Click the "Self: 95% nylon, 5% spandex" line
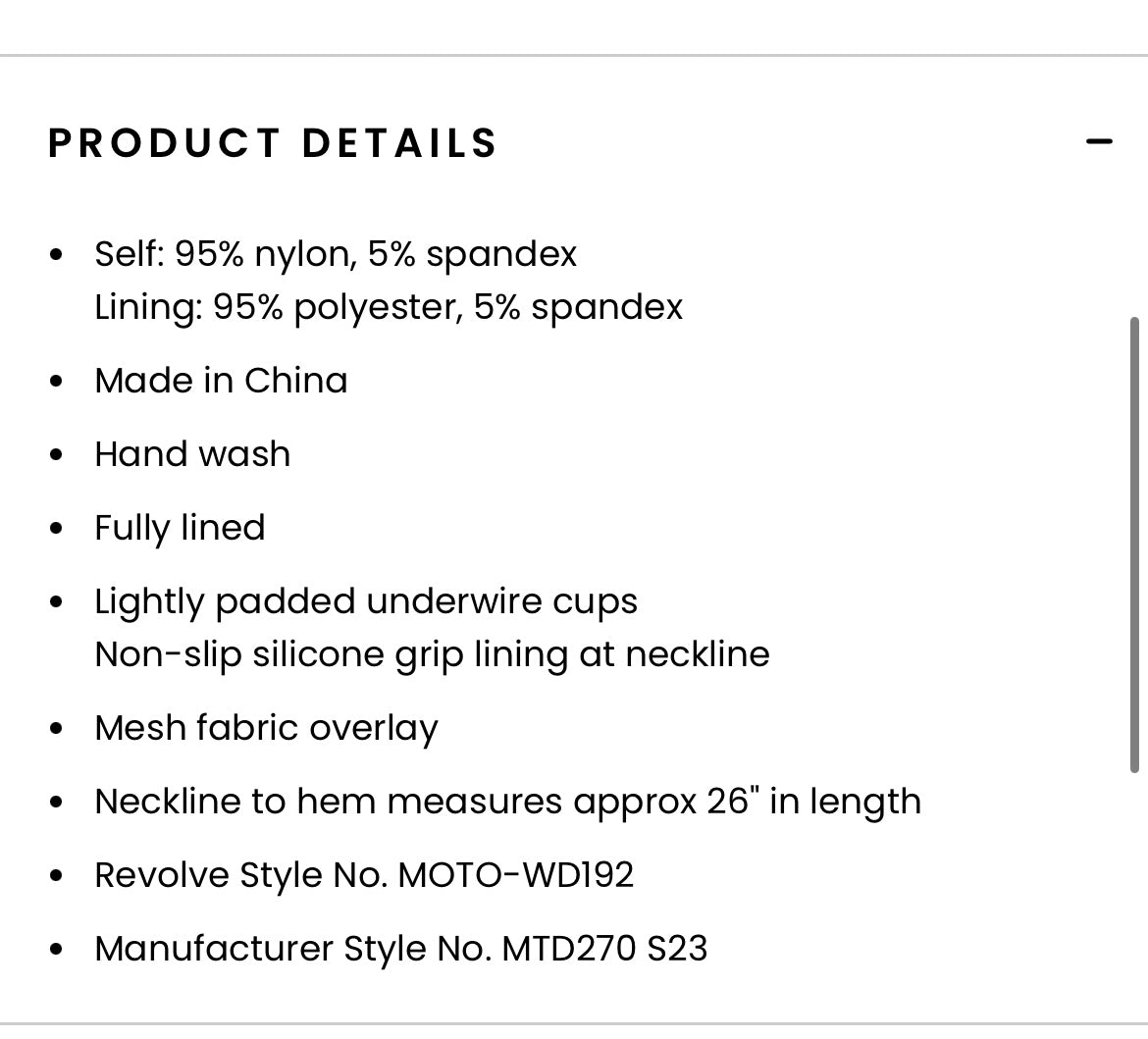This screenshot has width=1148, height=1039. tap(336, 254)
